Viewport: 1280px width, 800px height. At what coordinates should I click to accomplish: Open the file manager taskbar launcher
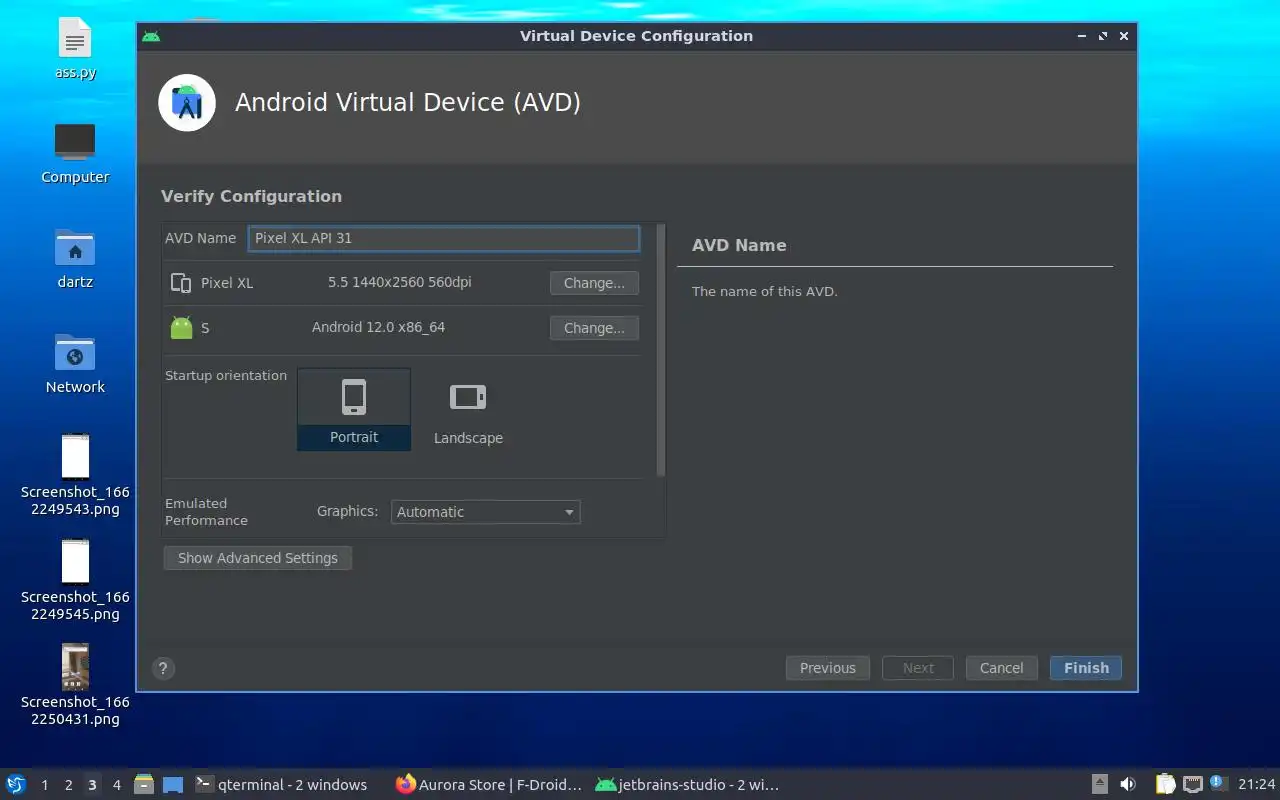tap(144, 785)
